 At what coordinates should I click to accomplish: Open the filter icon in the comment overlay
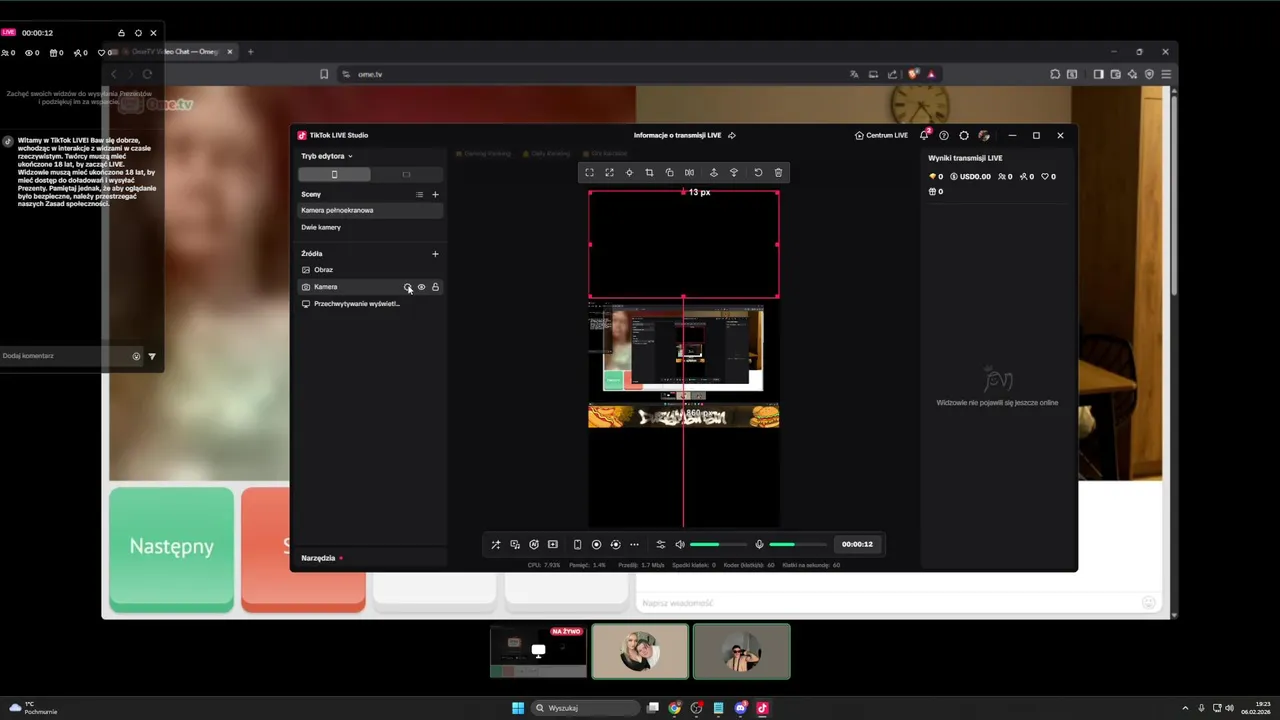point(152,356)
